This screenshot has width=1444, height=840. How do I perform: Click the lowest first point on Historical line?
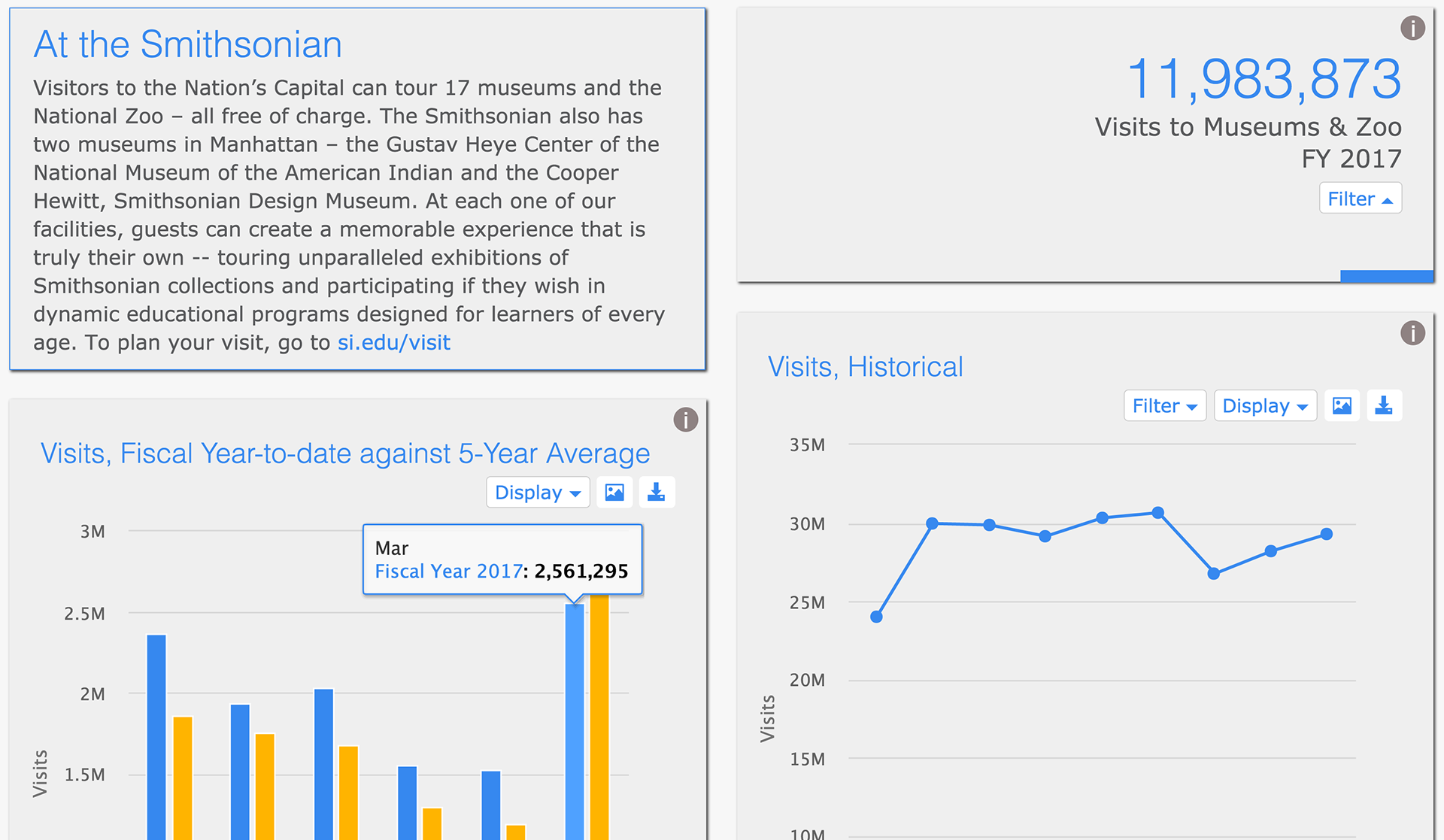coord(876,617)
